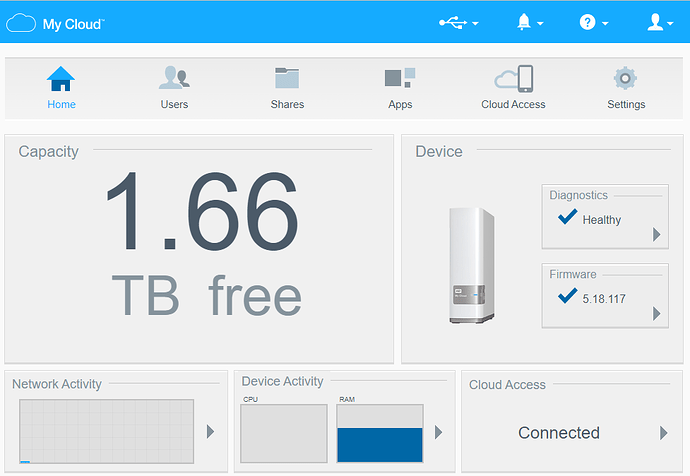Switch to the Shares tab label
The height and width of the screenshot is (476, 690).
[287, 105]
